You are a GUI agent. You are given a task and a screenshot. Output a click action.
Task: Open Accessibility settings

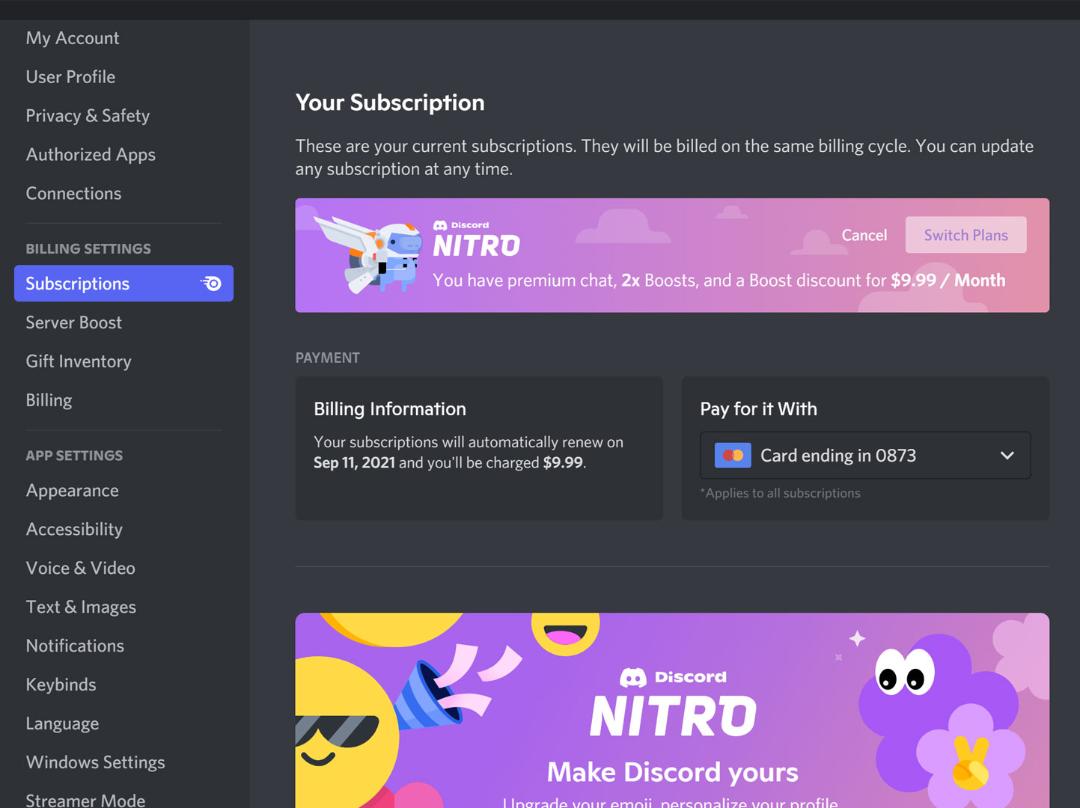point(74,529)
